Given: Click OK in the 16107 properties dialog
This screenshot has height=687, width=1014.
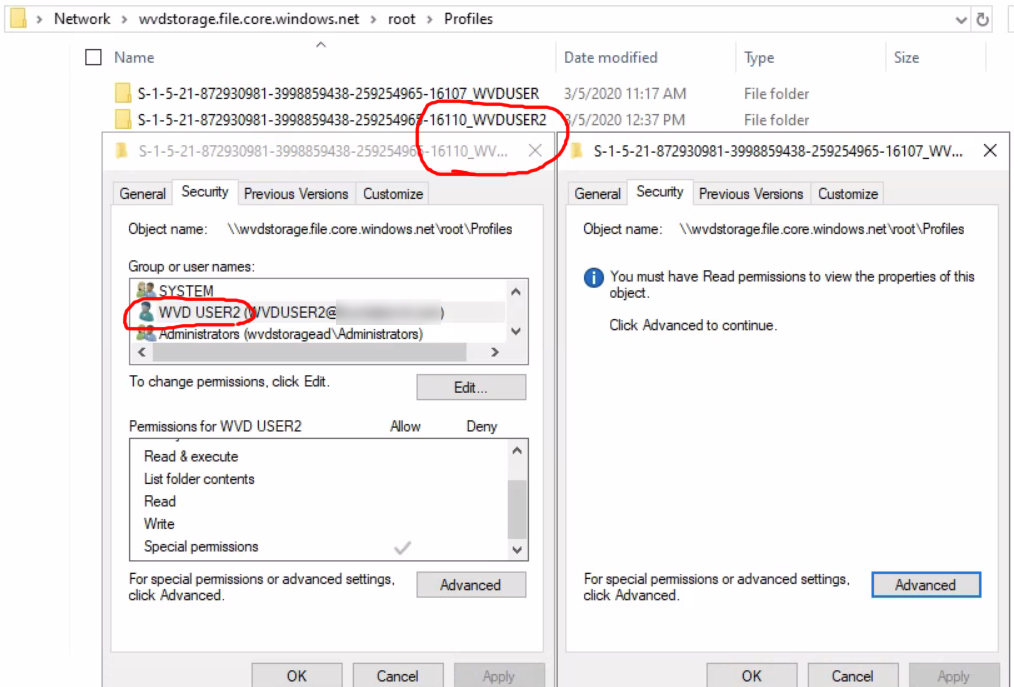Looking at the screenshot, I should coord(751,676).
